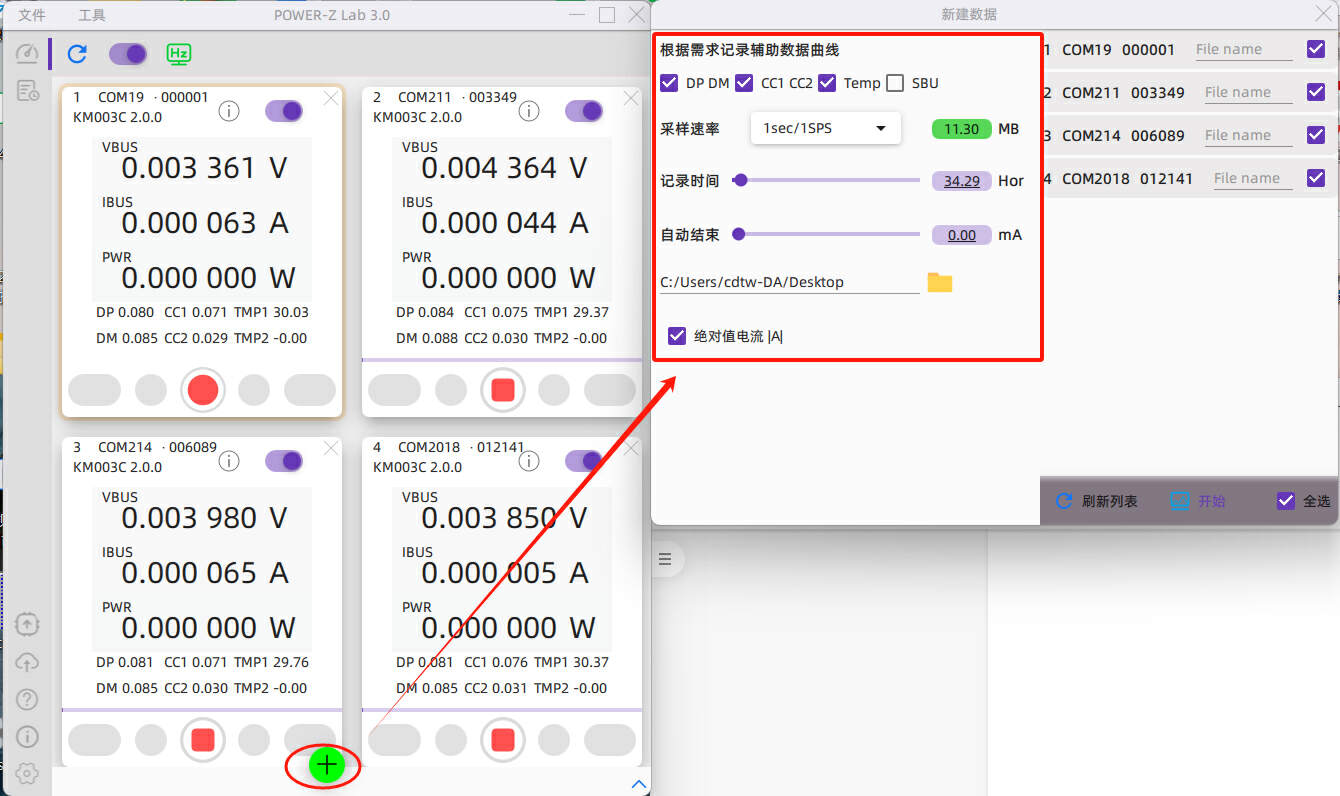Viewport: 1340px width, 796px height.
Task: Open the settings gear in the left sidebar
Action: tap(27, 773)
